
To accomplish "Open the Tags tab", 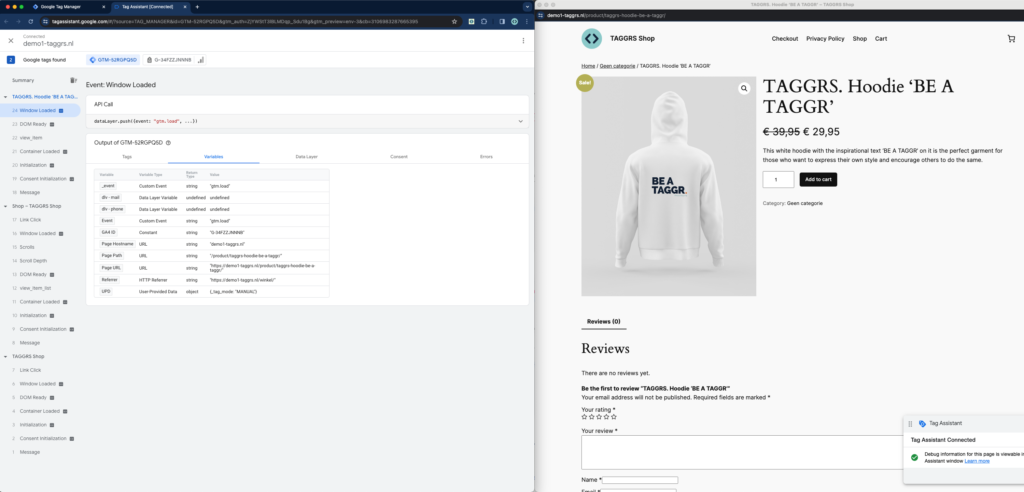I will click(x=127, y=157).
